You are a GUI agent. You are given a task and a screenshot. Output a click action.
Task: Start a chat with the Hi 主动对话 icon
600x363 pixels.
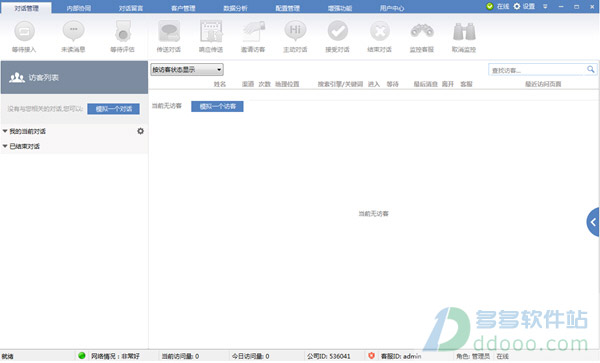click(295, 31)
